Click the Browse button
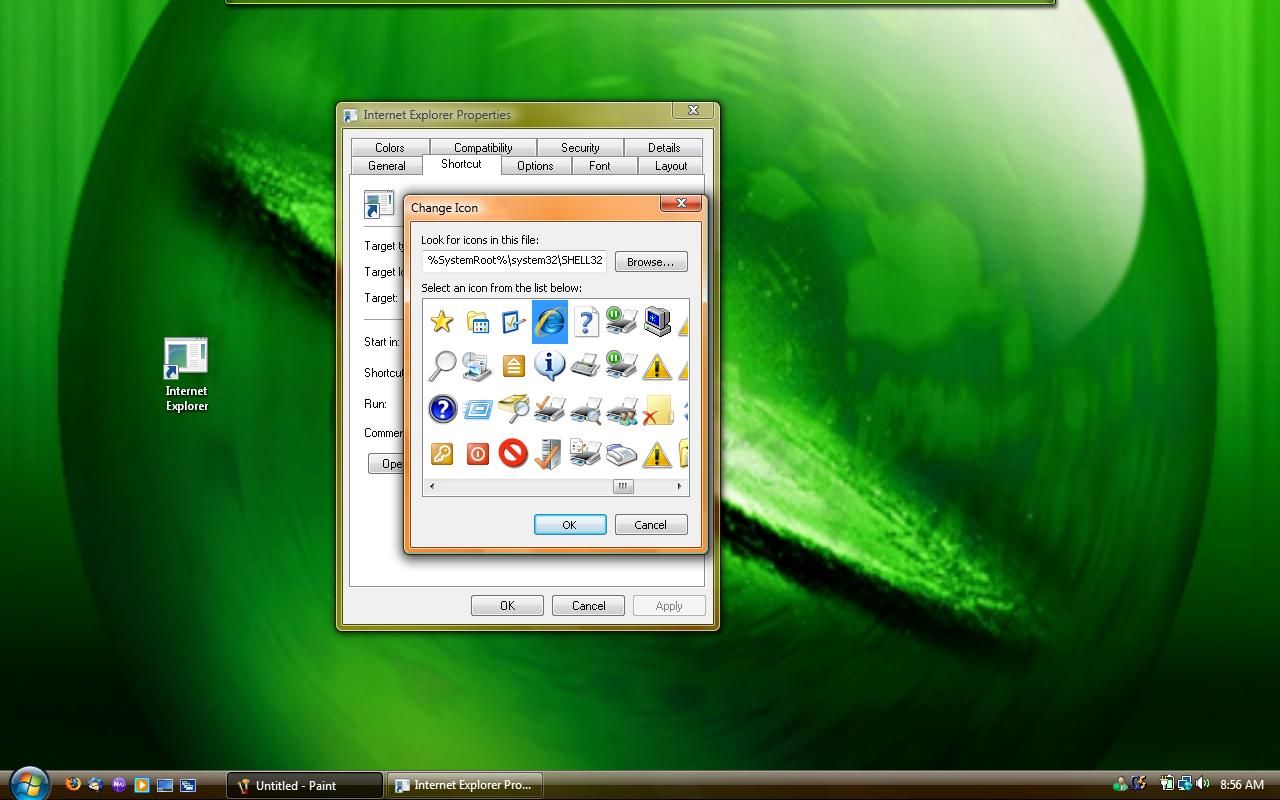 pos(650,261)
